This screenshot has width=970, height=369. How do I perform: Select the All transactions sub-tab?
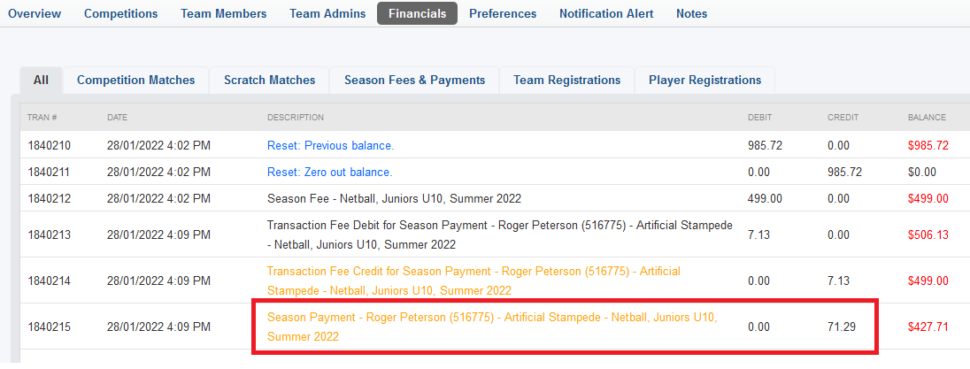coord(41,80)
